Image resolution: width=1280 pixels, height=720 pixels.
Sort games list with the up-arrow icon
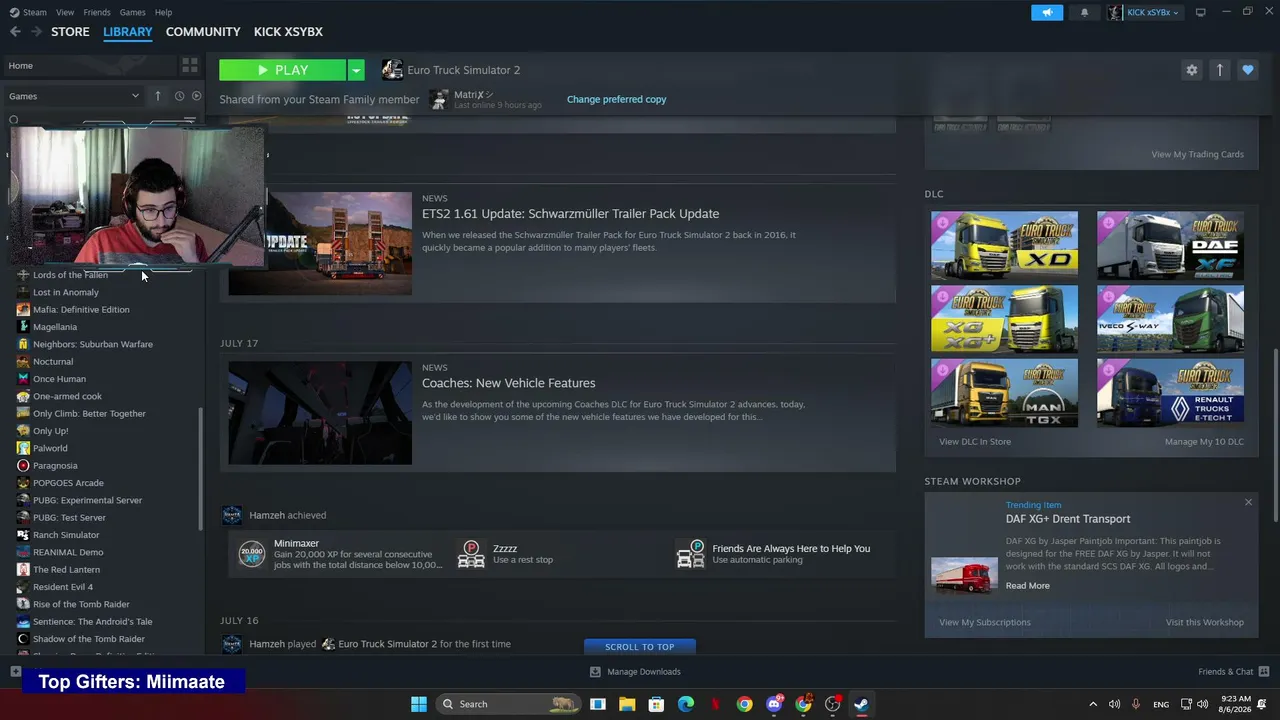click(x=157, y=96)
